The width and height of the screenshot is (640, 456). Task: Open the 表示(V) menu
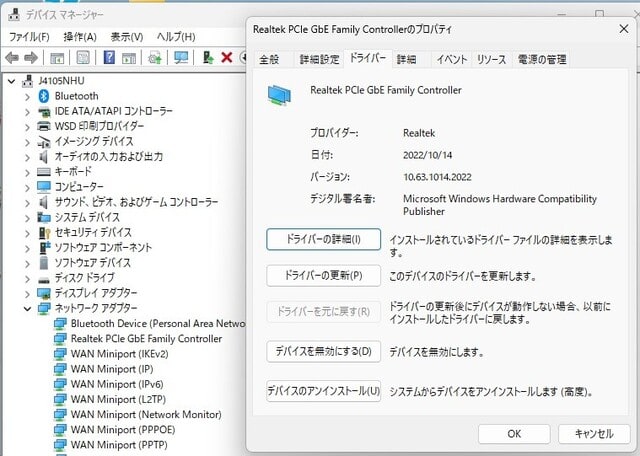[x=127, y=37]
